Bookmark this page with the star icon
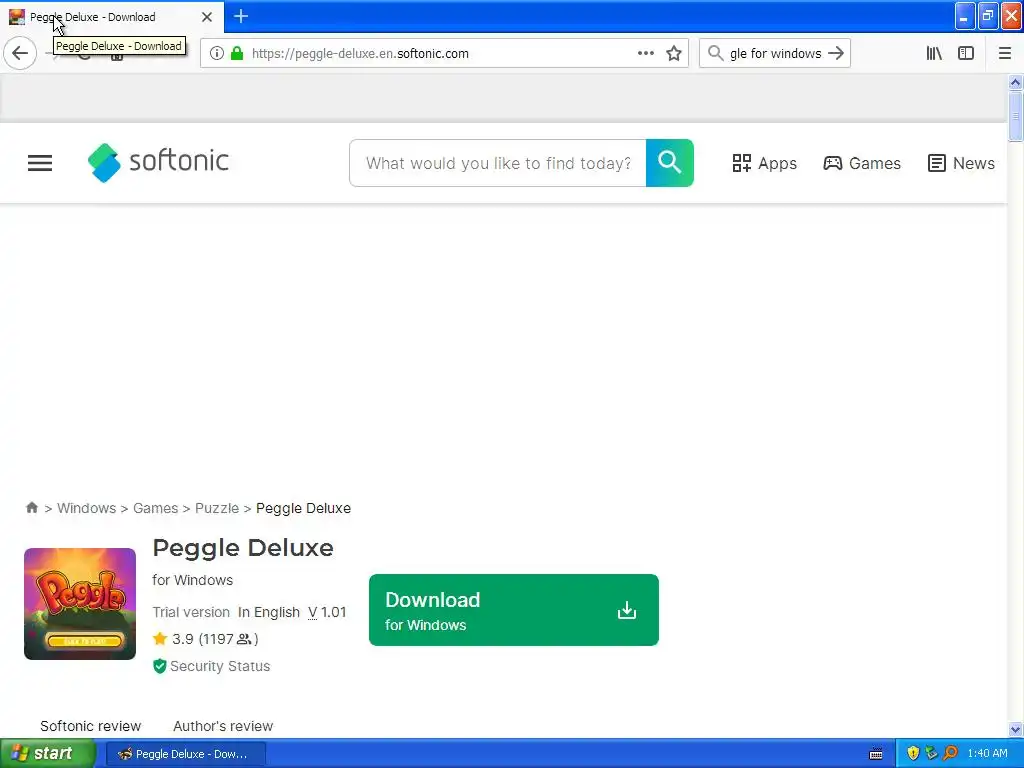Screen dimensions: 1024x768 pyautogui.click(x=674, y=54)
